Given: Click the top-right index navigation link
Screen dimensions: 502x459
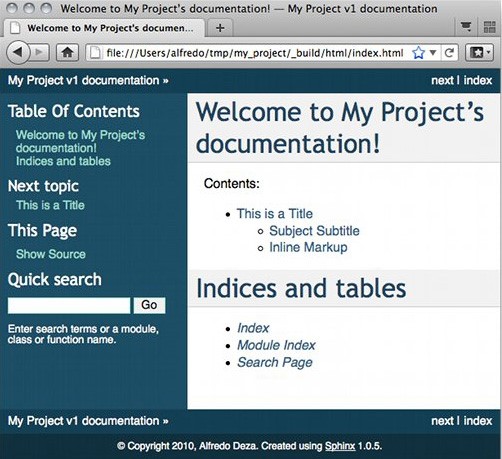Looking at the screenshot, I should [x=478, y=80].
